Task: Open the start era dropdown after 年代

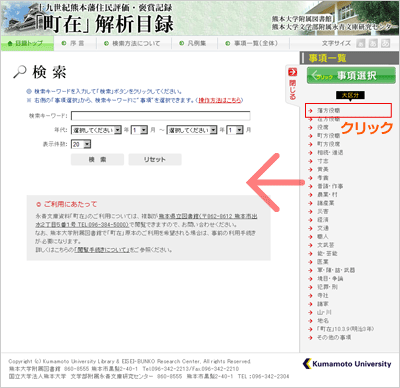Action: [96, 130]
